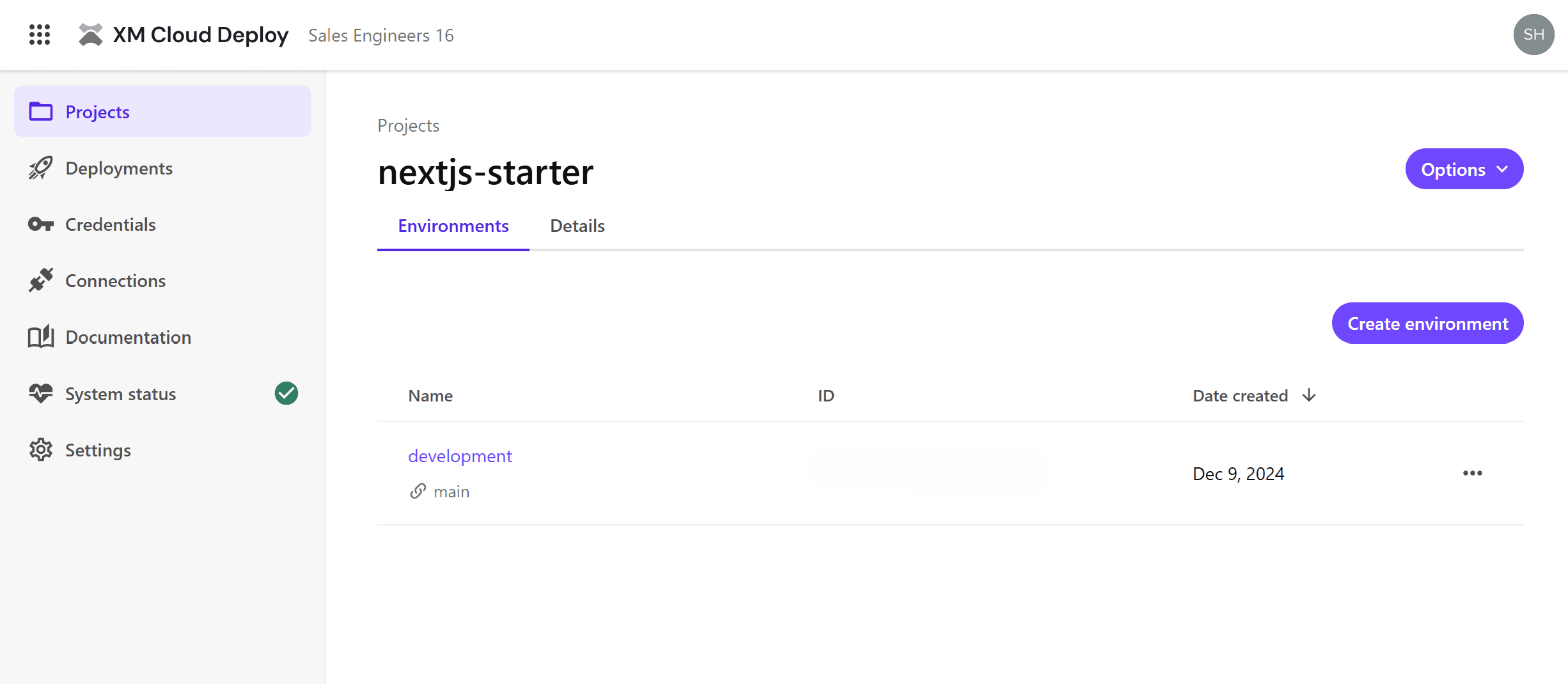
Task: Click the Projects breadcrumb link
Action: point(408,125)
